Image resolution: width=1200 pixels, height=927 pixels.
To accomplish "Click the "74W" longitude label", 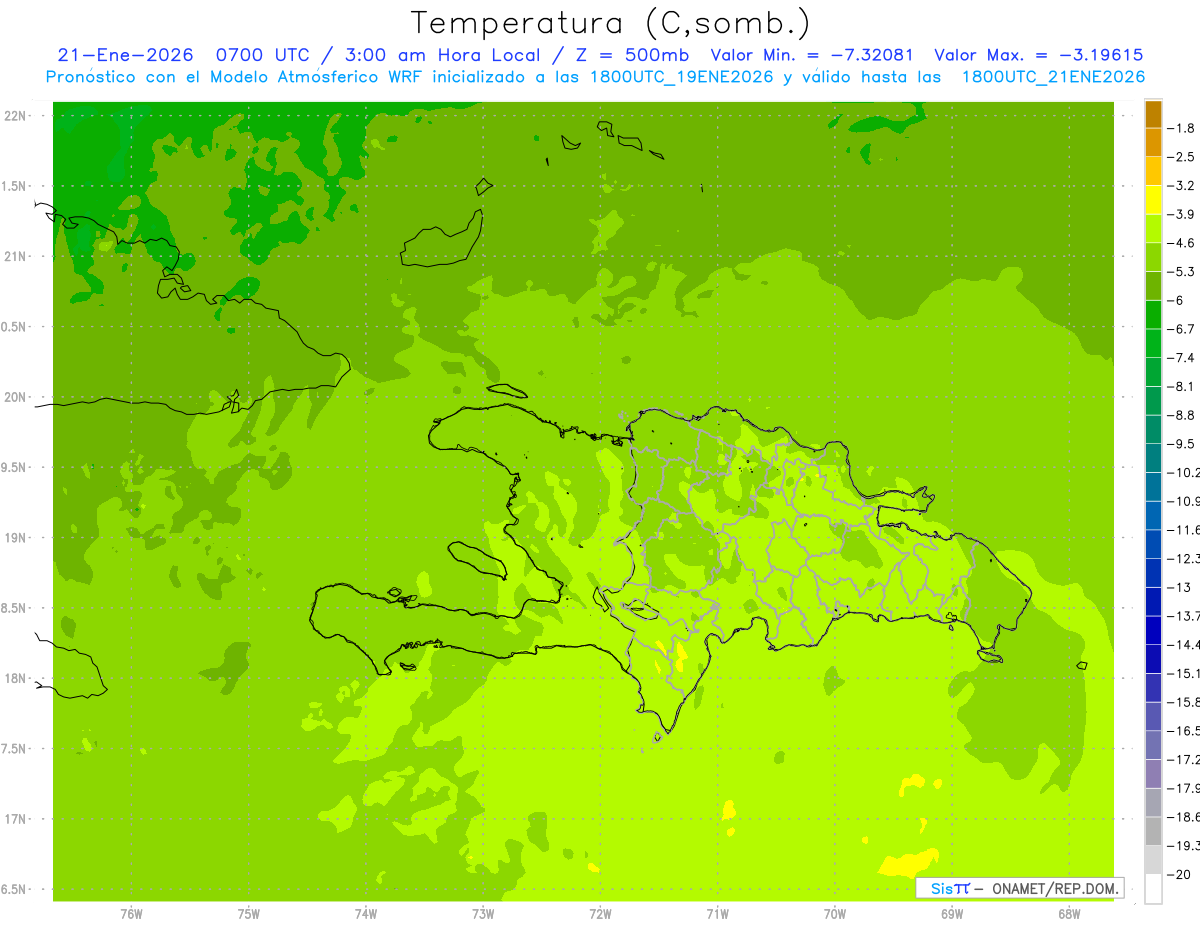I will tap(366, 914).
